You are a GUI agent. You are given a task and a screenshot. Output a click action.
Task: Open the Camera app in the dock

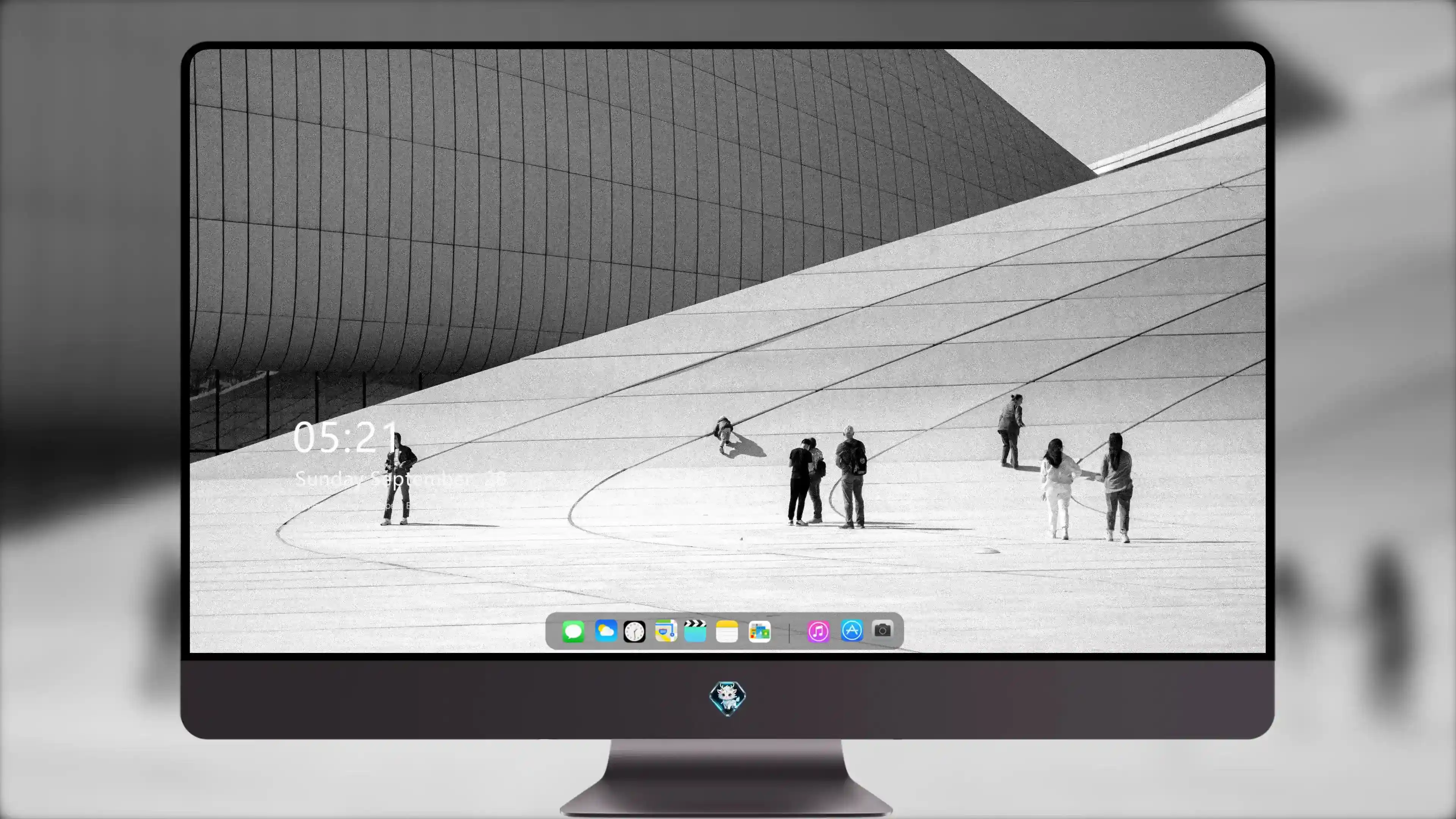coord(883,630)
